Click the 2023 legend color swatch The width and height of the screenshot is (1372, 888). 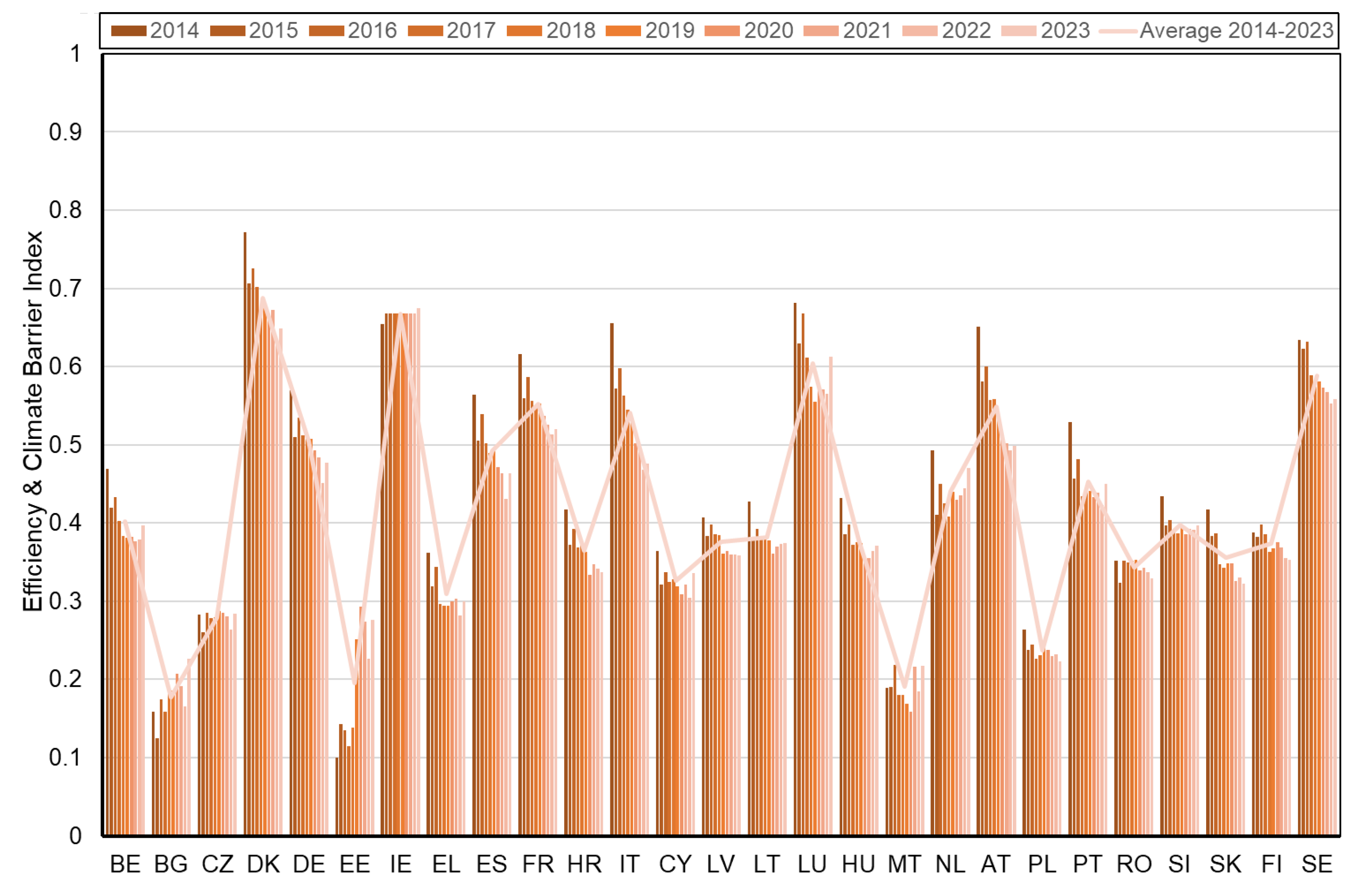click(x=1018, y=31)
